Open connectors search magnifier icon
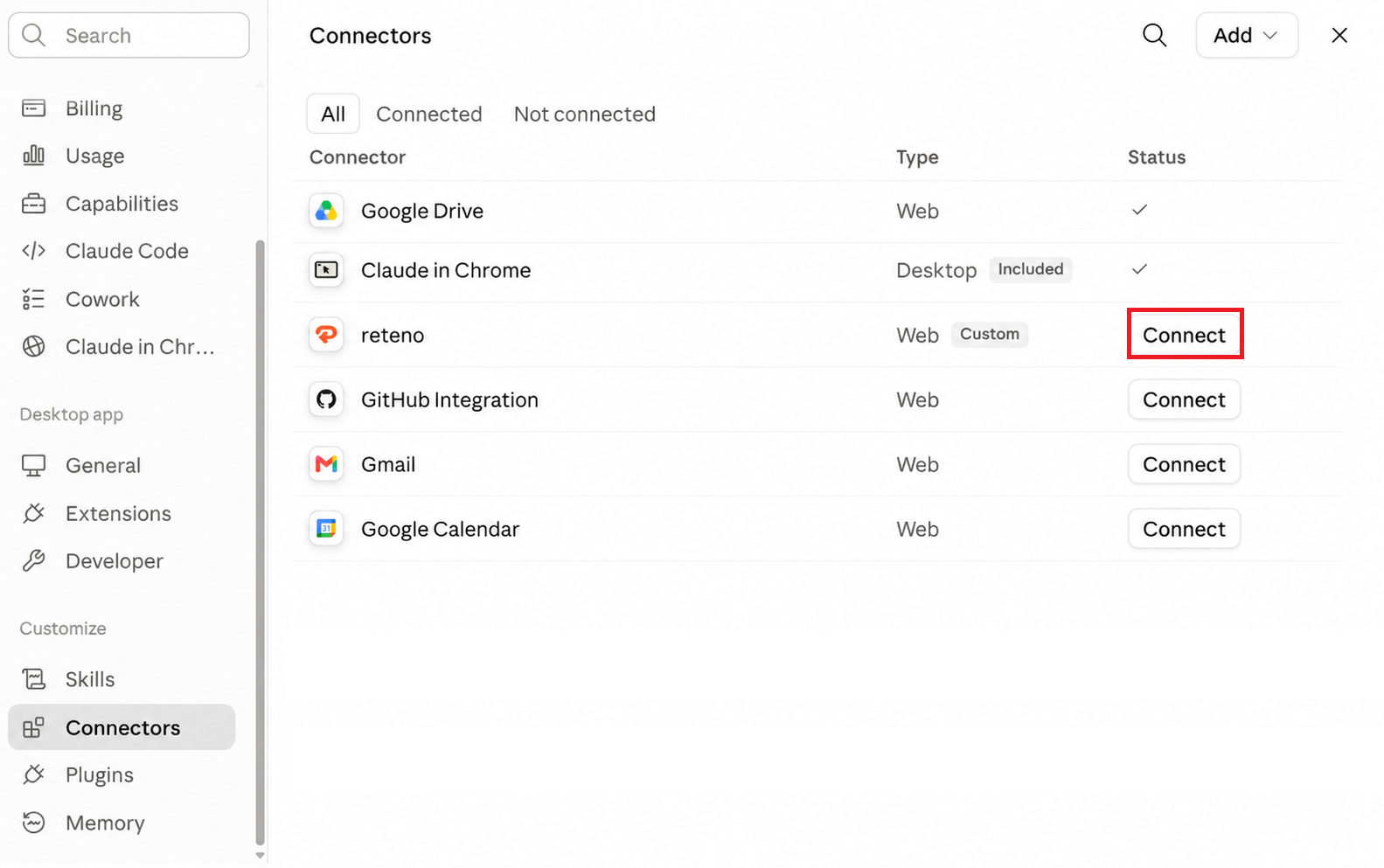The width and height of the screenshot is (1384, 868). pos(1155,35)
